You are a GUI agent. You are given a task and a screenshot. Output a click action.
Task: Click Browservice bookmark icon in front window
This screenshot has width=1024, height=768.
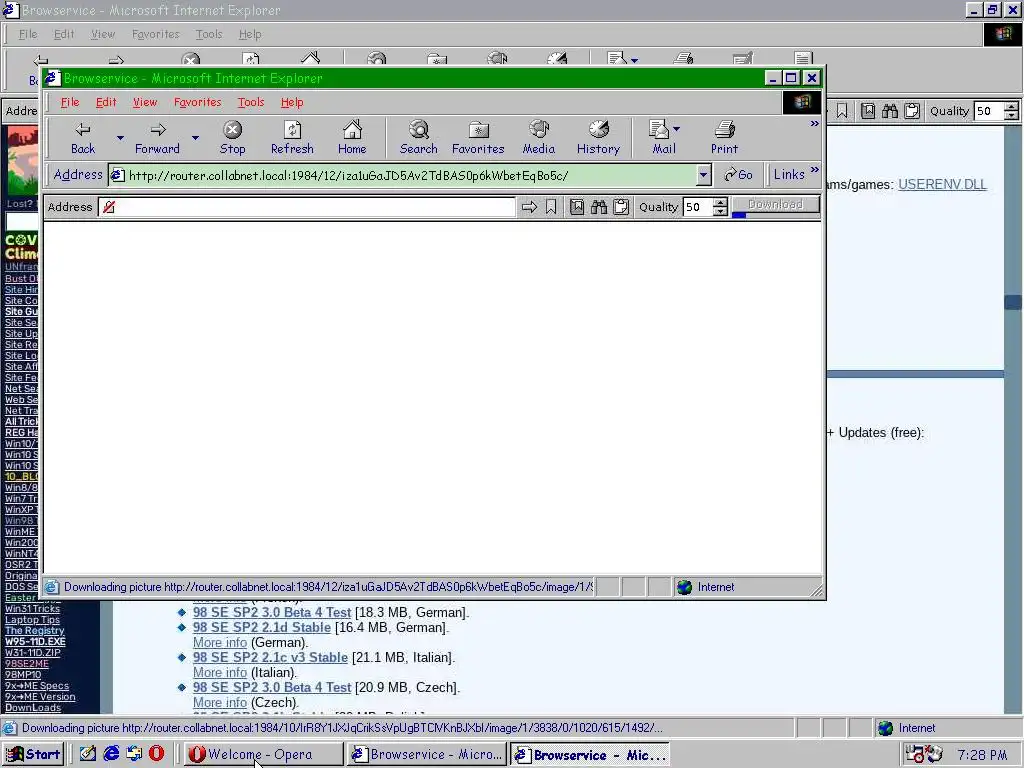click(x=551, y=207)
